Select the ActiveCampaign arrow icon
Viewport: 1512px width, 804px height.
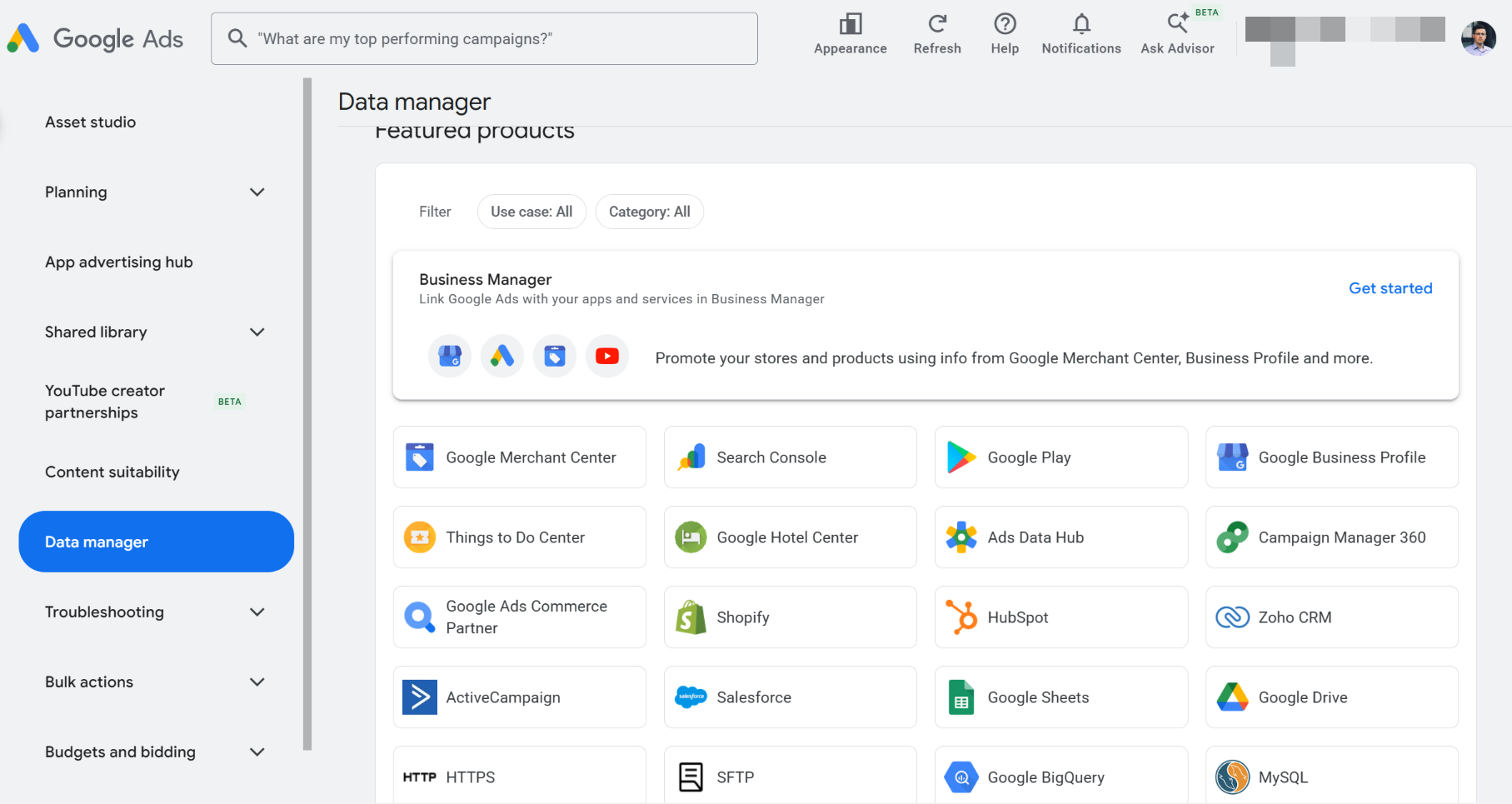(x=420, y=697)
